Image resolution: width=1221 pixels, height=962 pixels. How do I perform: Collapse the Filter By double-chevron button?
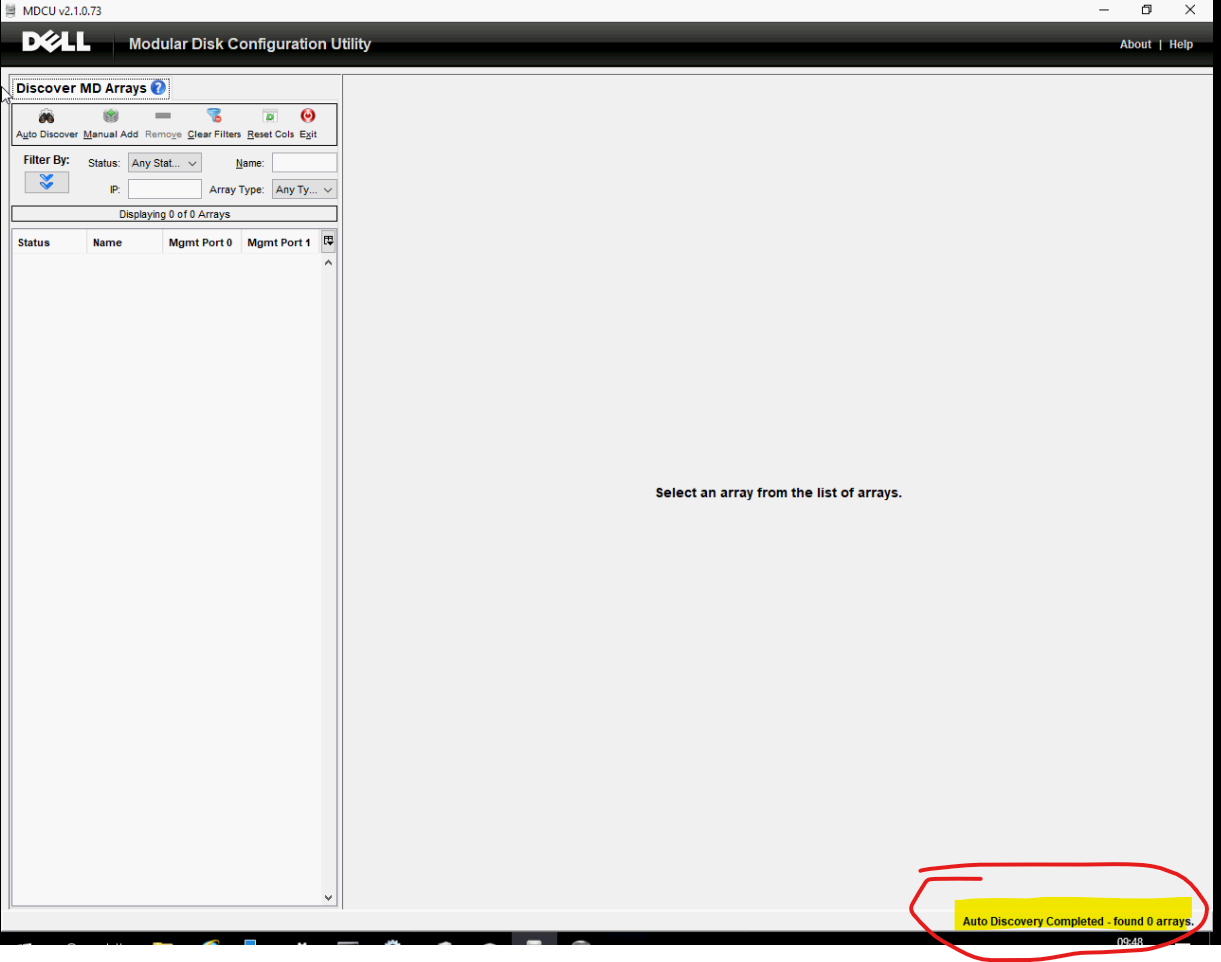47,182
